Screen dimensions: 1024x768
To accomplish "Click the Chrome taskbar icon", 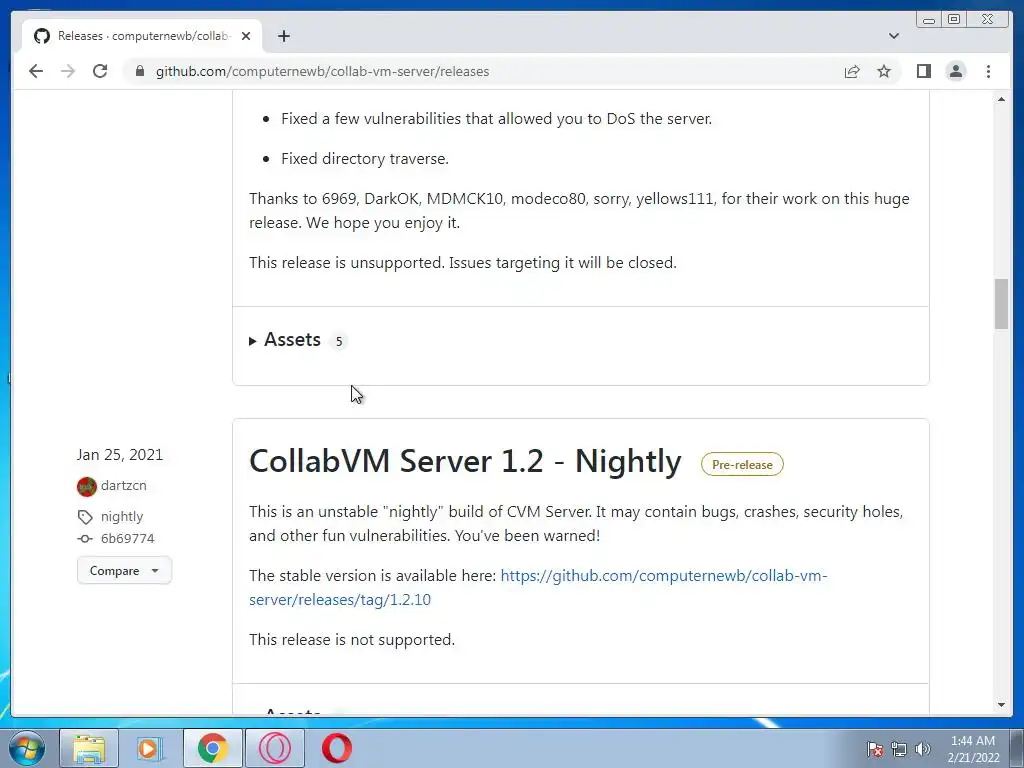I will 212,748.
